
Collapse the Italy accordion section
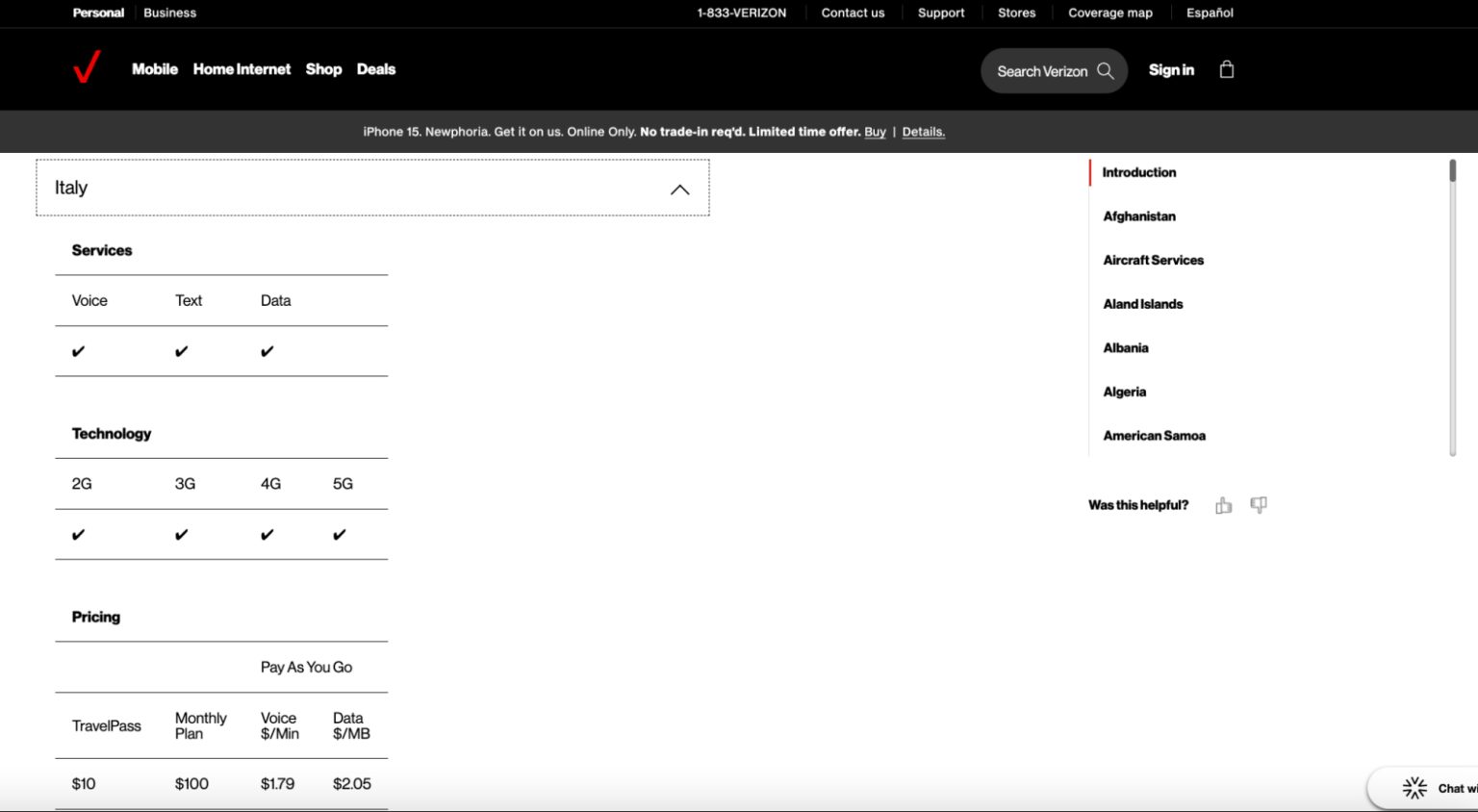(x=679, y=189)
